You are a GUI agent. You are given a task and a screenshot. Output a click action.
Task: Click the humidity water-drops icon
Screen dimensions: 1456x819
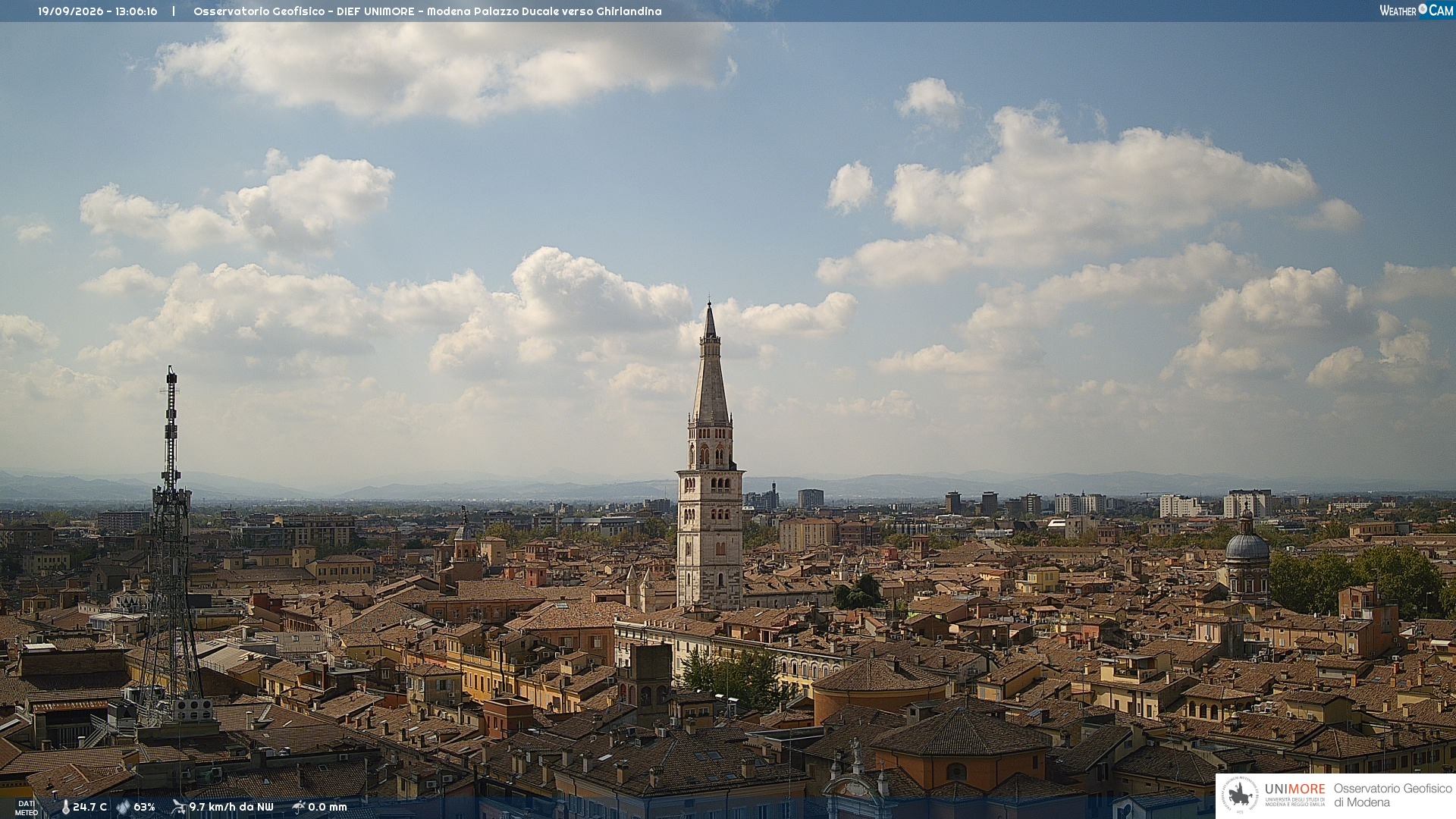pos(123,808)
